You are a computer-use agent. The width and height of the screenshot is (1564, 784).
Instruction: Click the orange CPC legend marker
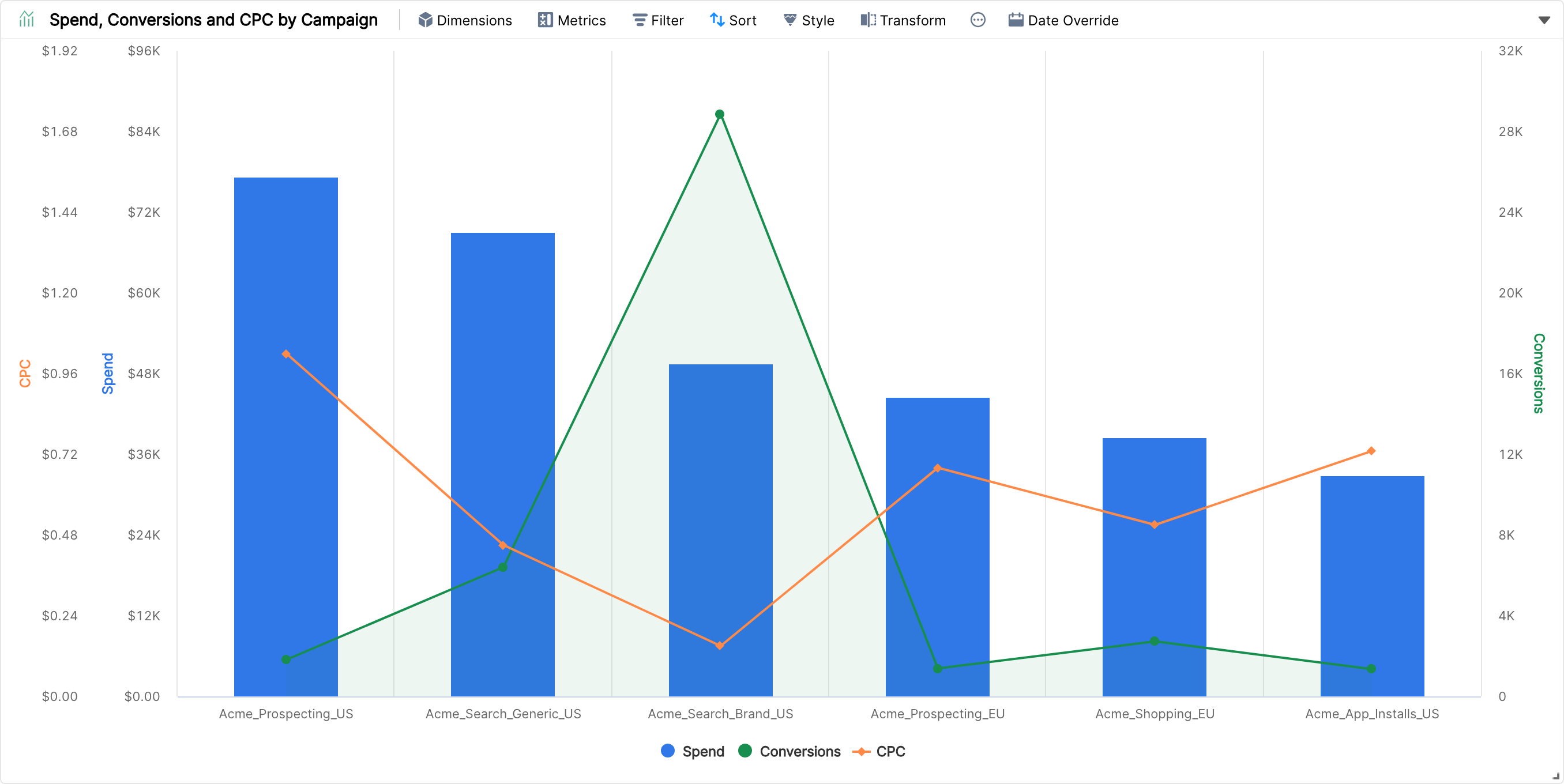click(x=862, y=751)
